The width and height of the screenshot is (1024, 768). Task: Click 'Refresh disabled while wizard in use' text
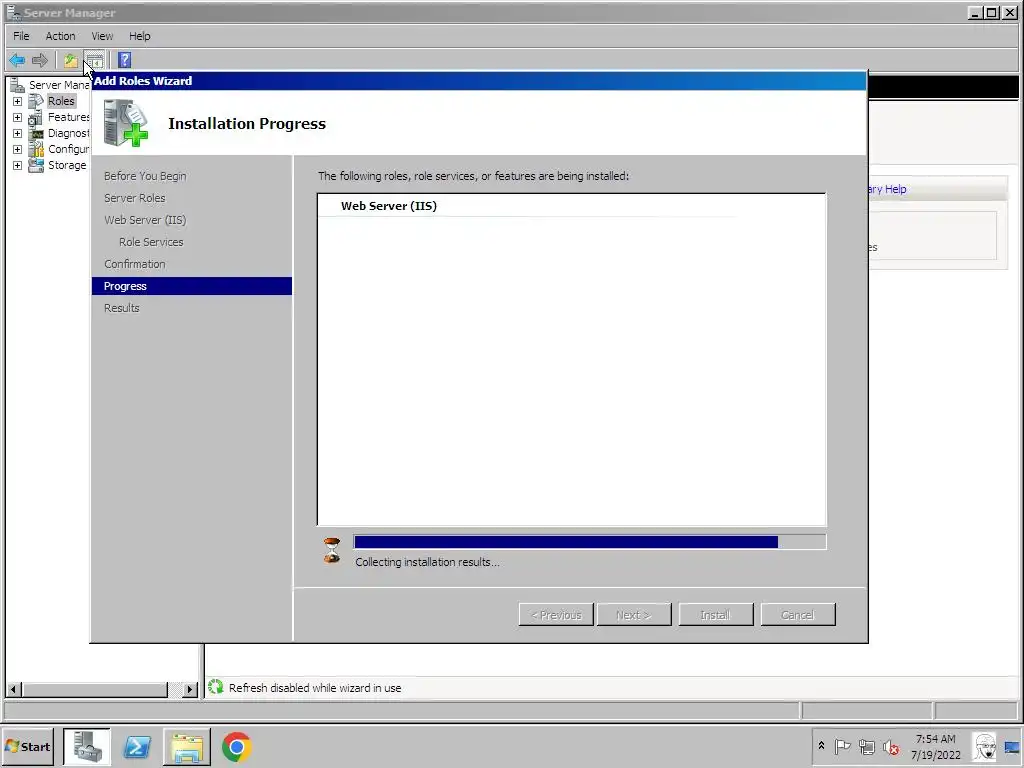(x=315, y=688)
